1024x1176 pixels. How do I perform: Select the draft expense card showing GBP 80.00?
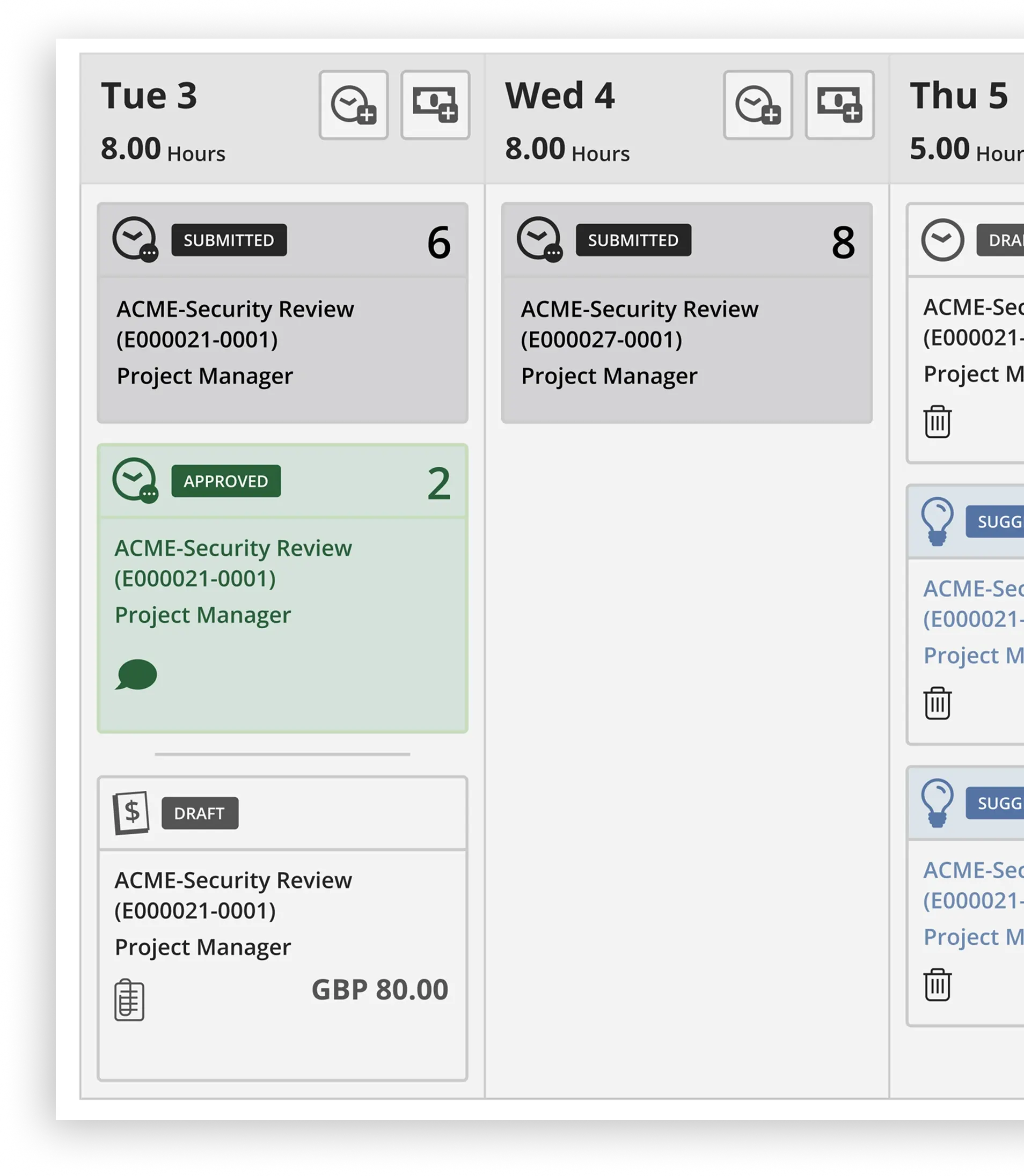click(x=282, y=914)
